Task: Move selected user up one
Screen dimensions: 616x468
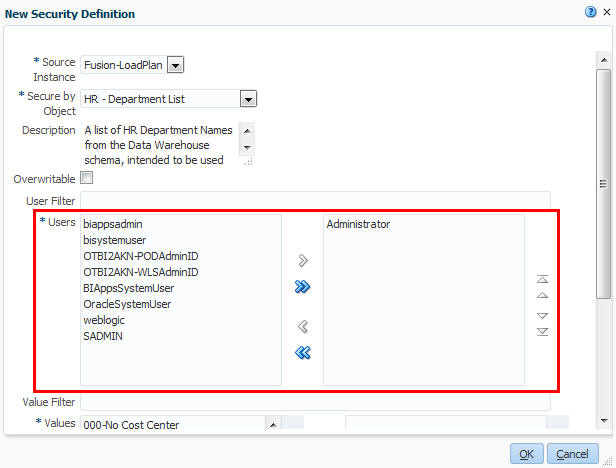Action: pos(543,295)
